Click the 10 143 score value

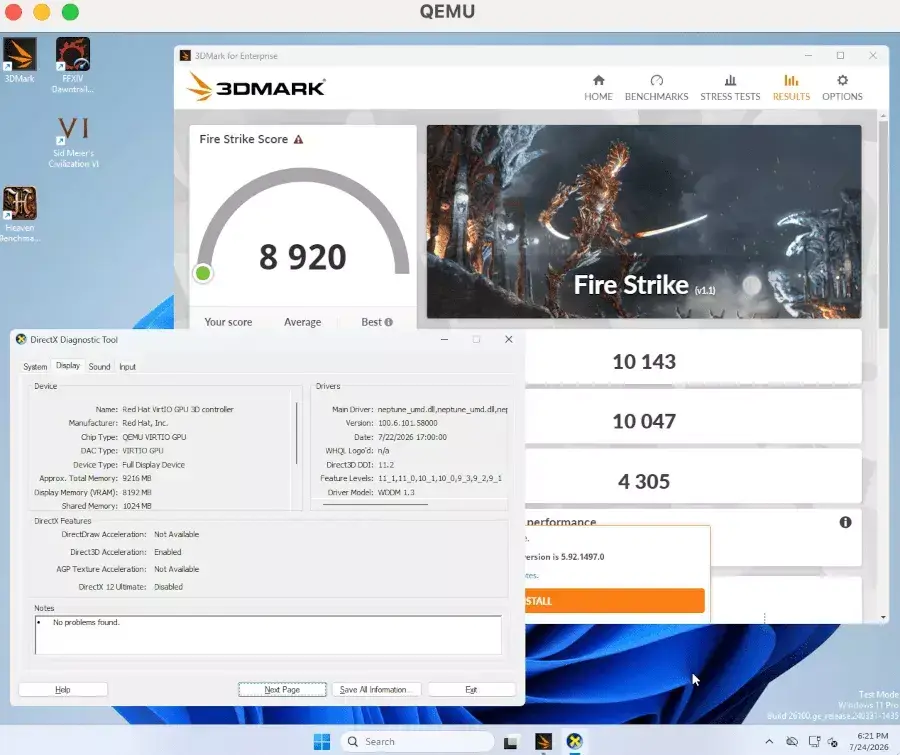[x=644, y=362]
